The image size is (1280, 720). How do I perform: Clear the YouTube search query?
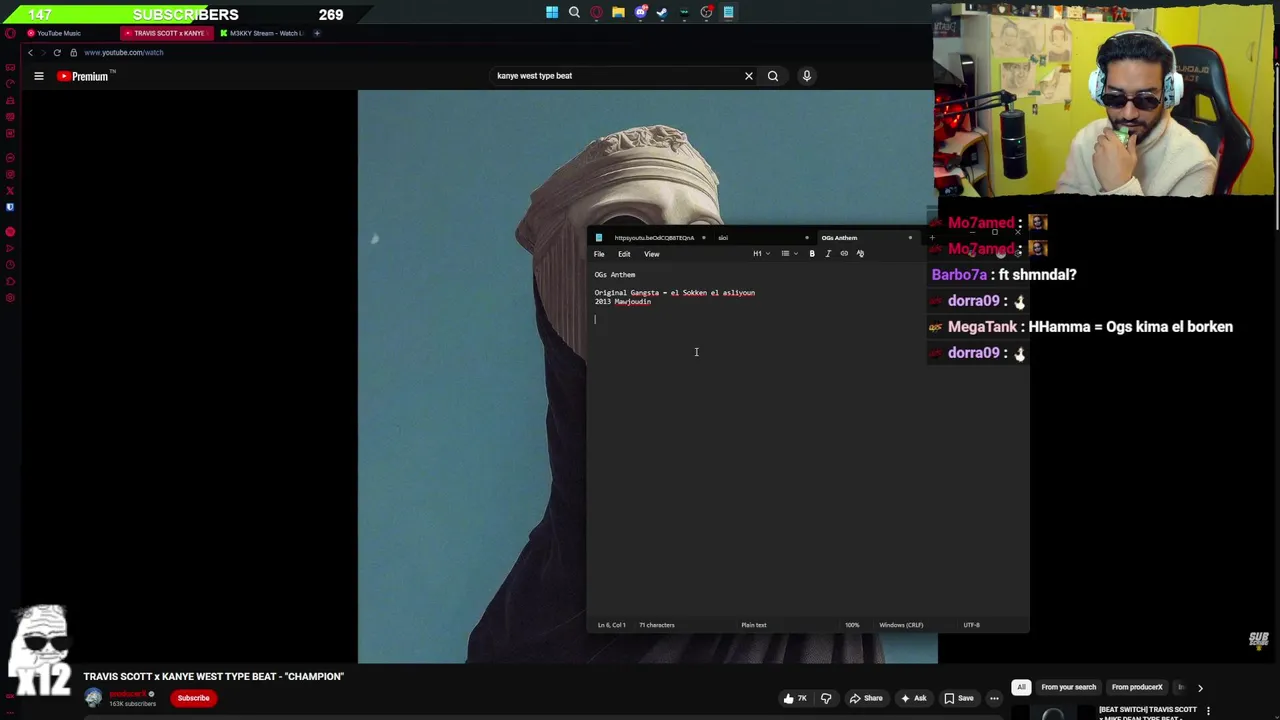point(748,76)
